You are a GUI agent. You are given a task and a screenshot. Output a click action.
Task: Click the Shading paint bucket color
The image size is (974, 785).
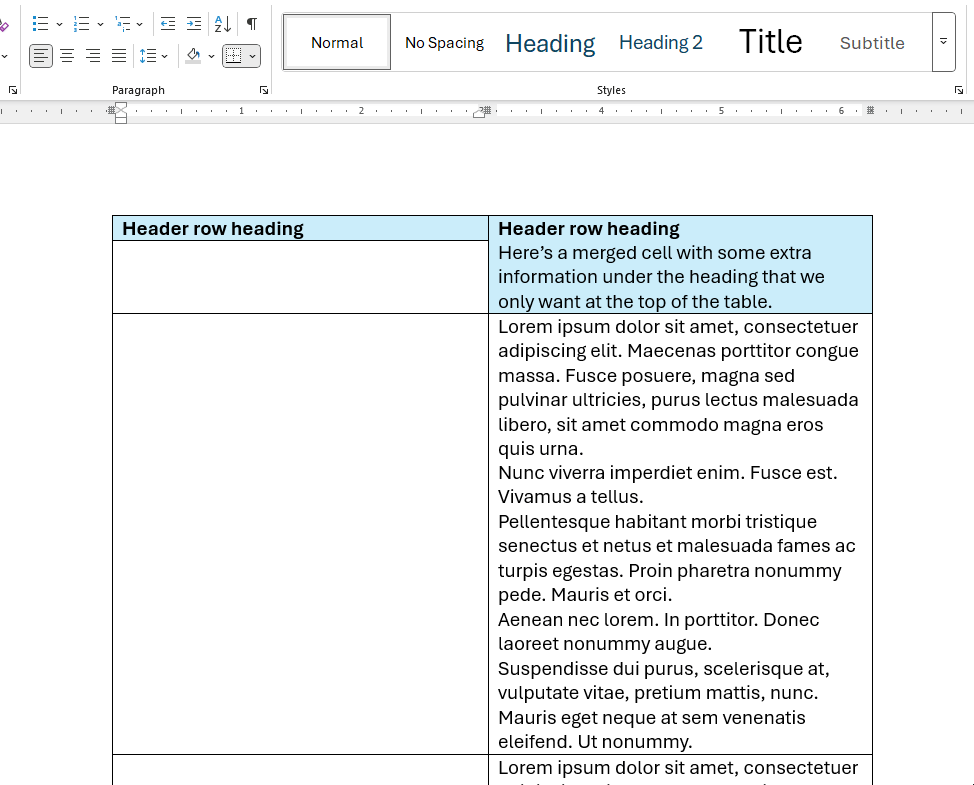pyautogui.click(x=194, y=56)
